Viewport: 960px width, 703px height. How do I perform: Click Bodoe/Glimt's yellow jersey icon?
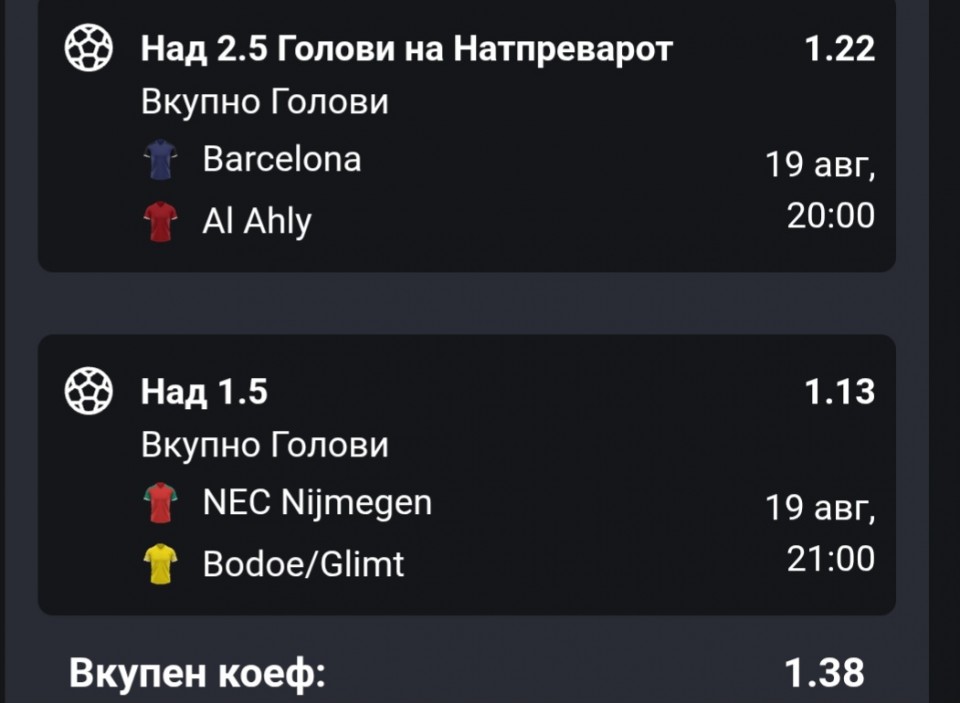point(160,564)
